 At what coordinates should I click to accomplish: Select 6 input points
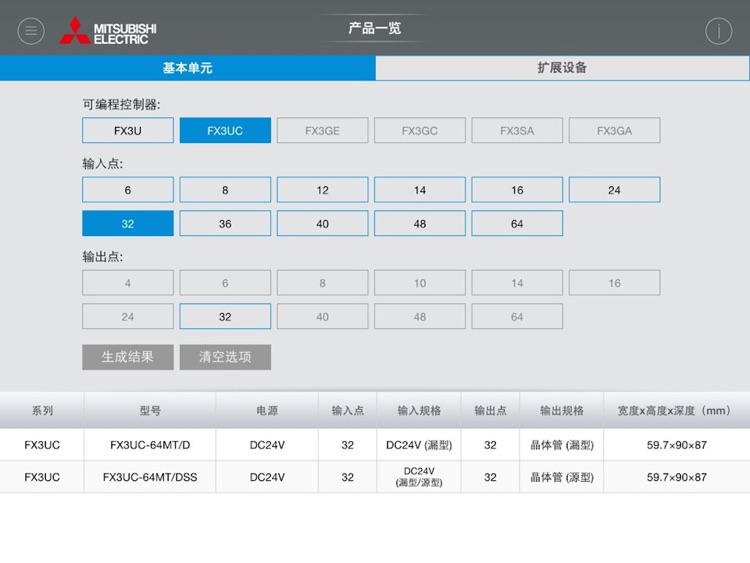tap(128, 190)
